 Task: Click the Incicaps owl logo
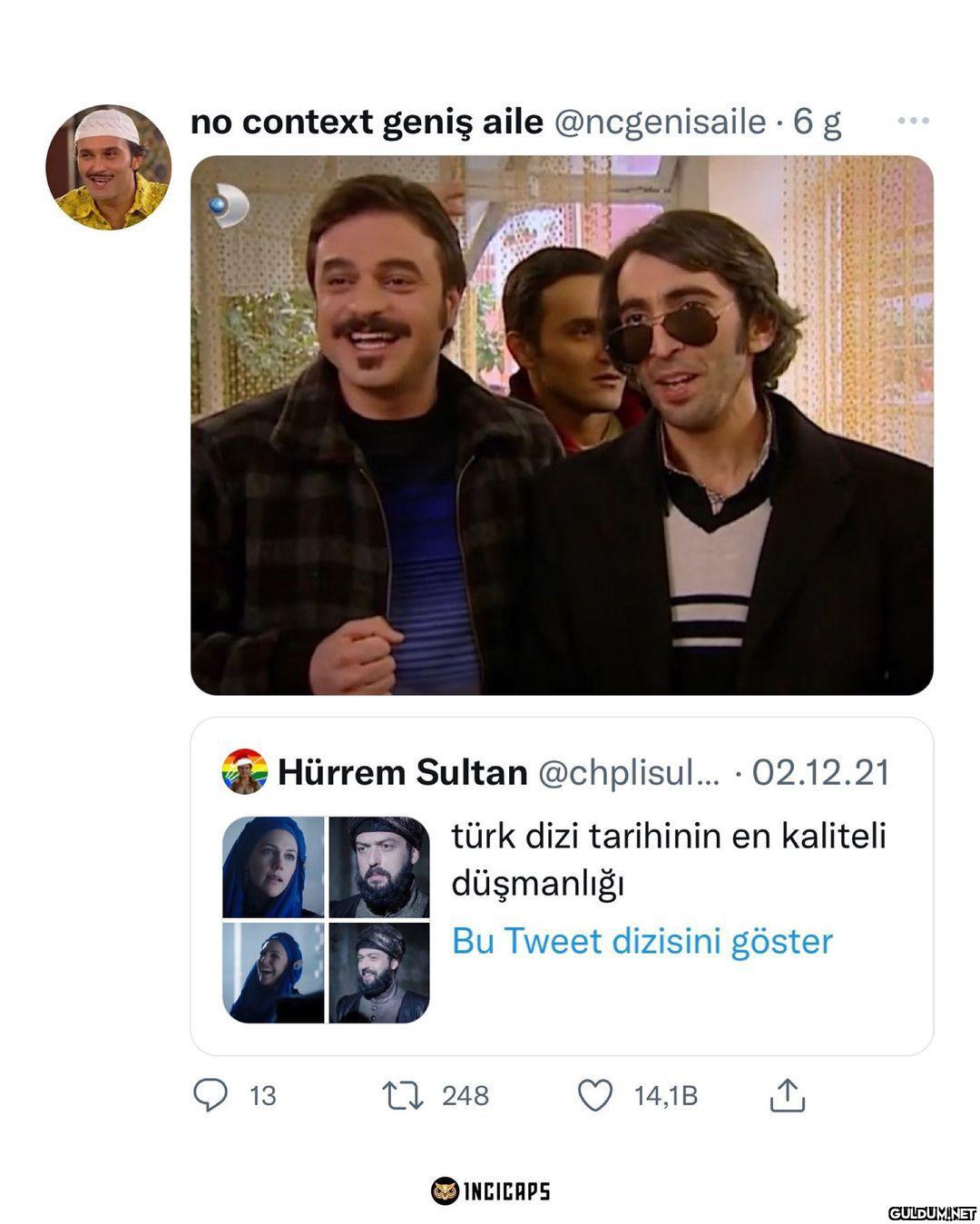[445, 1190]
